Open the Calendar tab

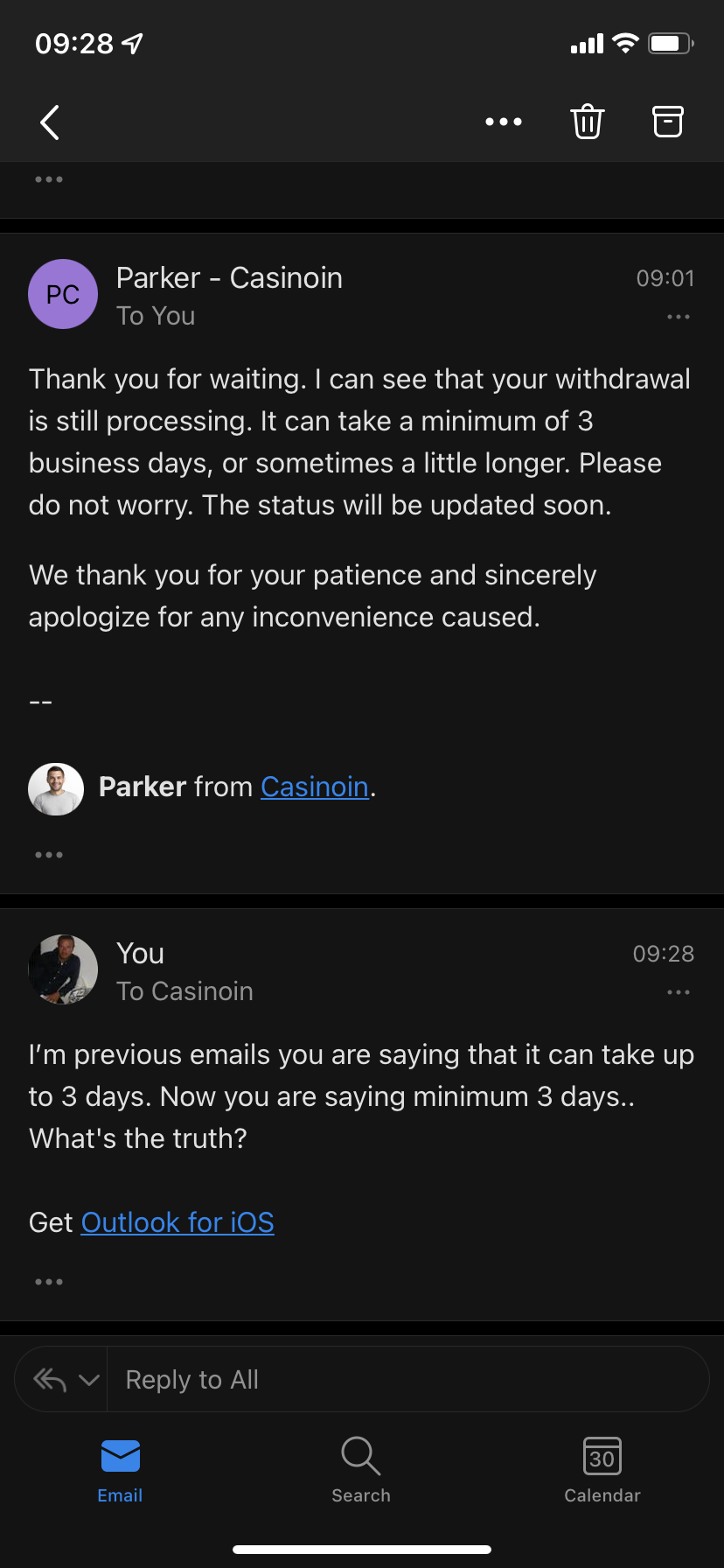click(602, 1470)
